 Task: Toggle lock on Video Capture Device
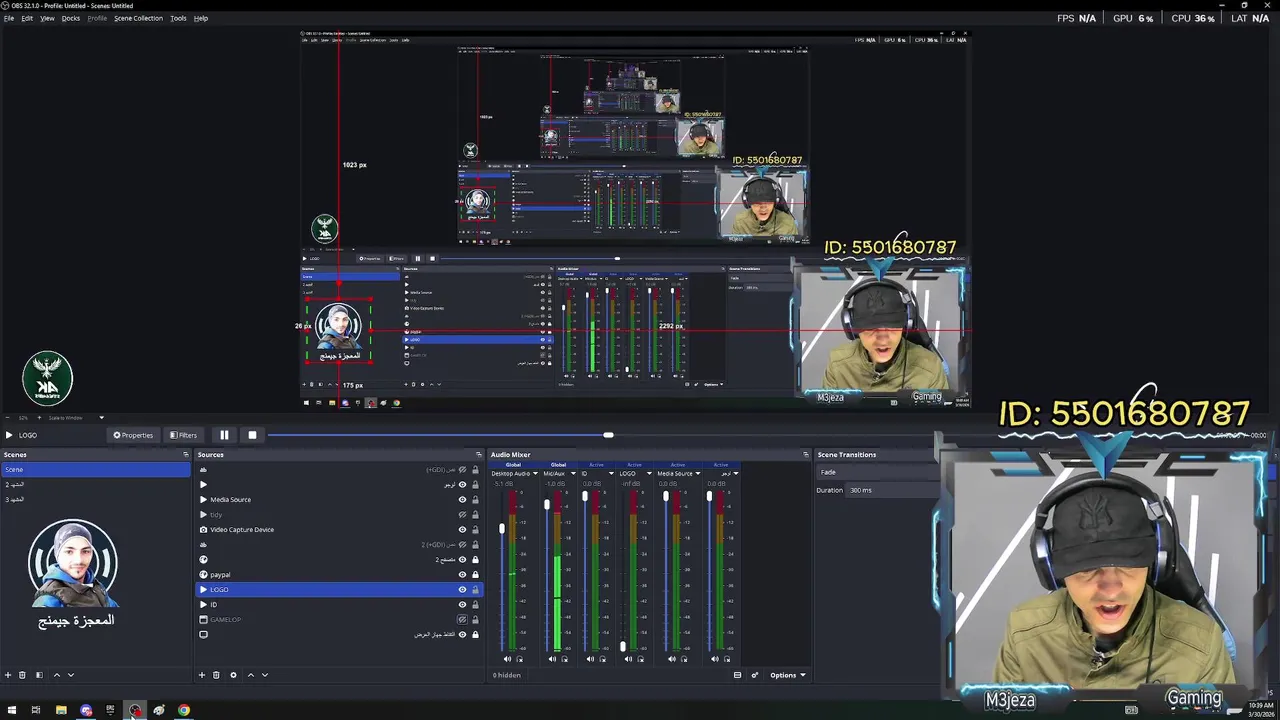[475, 530]
